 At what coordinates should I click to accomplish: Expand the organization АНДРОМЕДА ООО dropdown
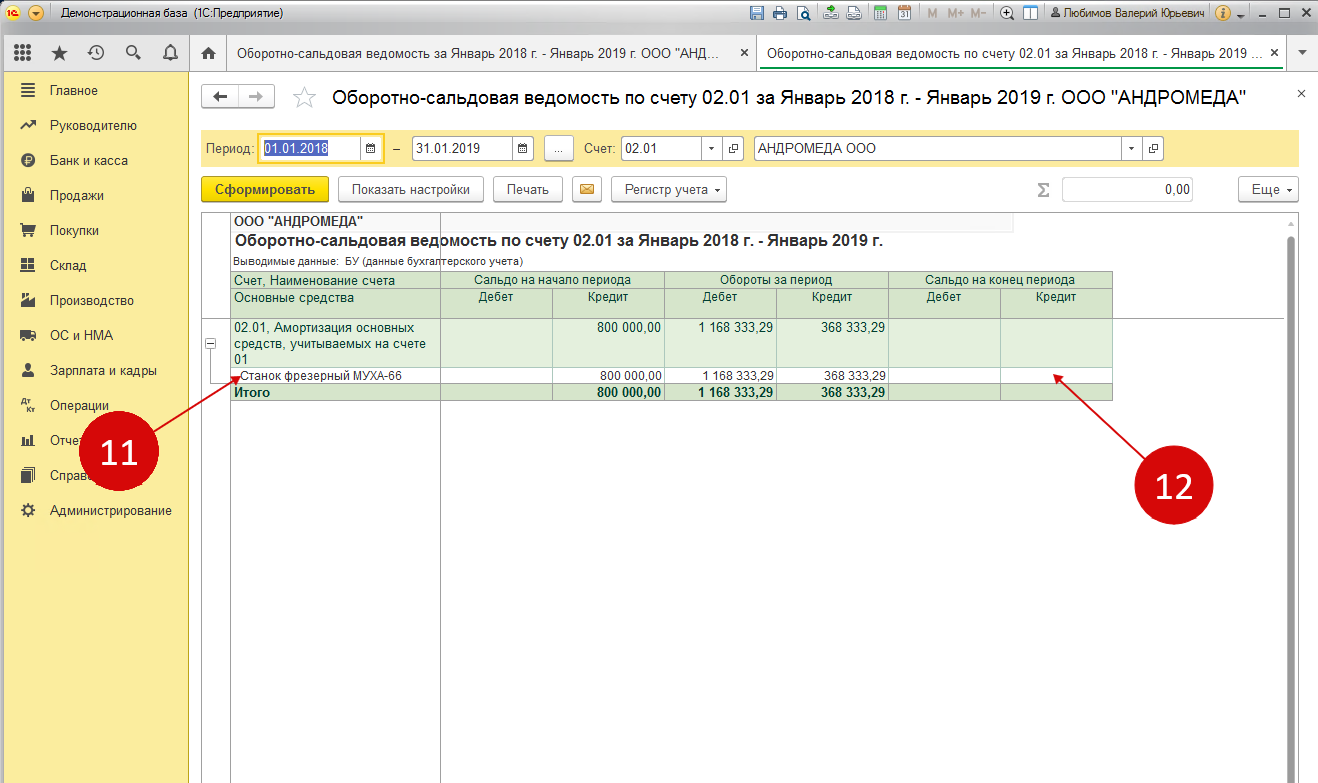point(1131,148)
